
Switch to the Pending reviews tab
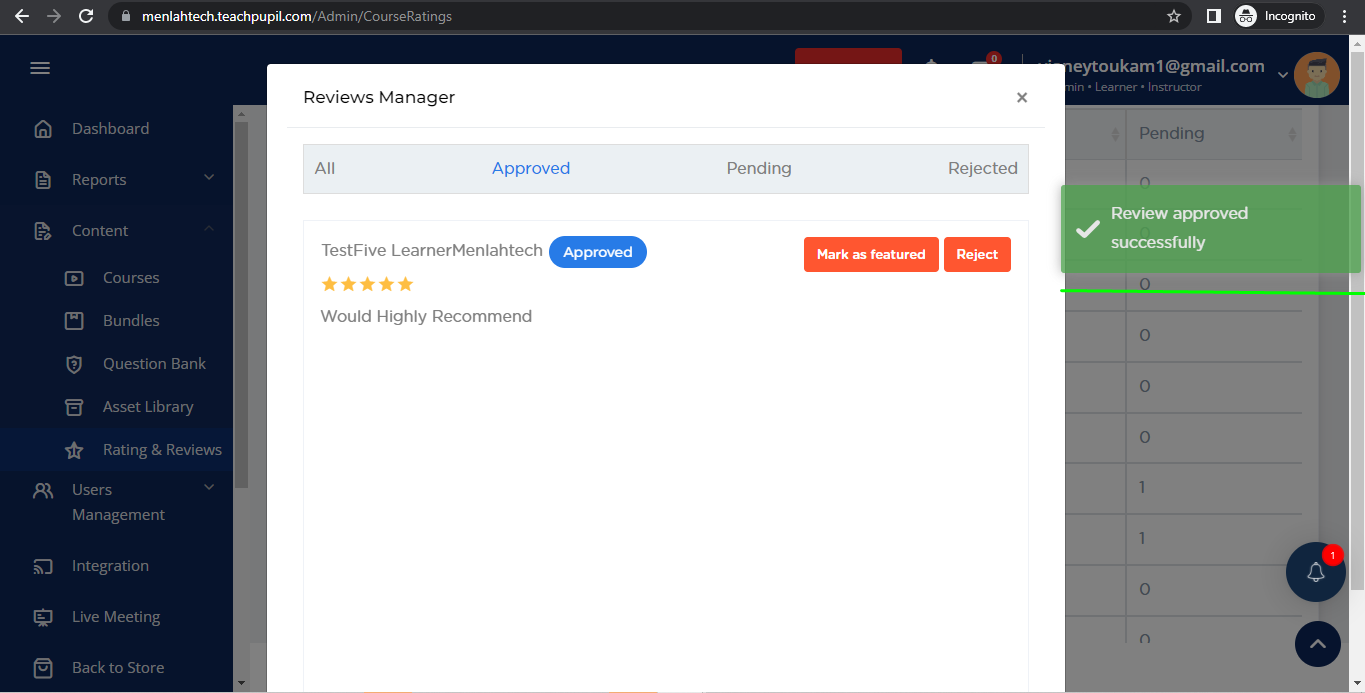click(758, 168)
